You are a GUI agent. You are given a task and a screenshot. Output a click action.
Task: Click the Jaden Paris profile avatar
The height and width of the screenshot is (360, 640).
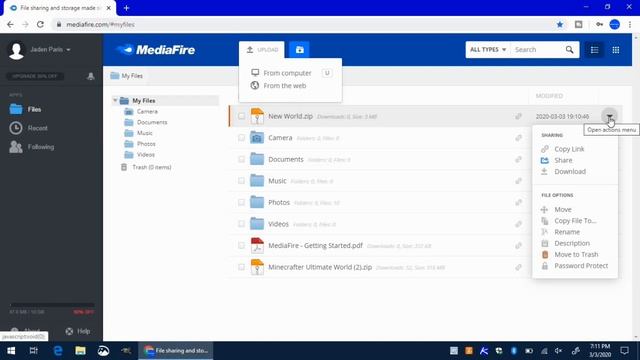click(x=16, y=51)
